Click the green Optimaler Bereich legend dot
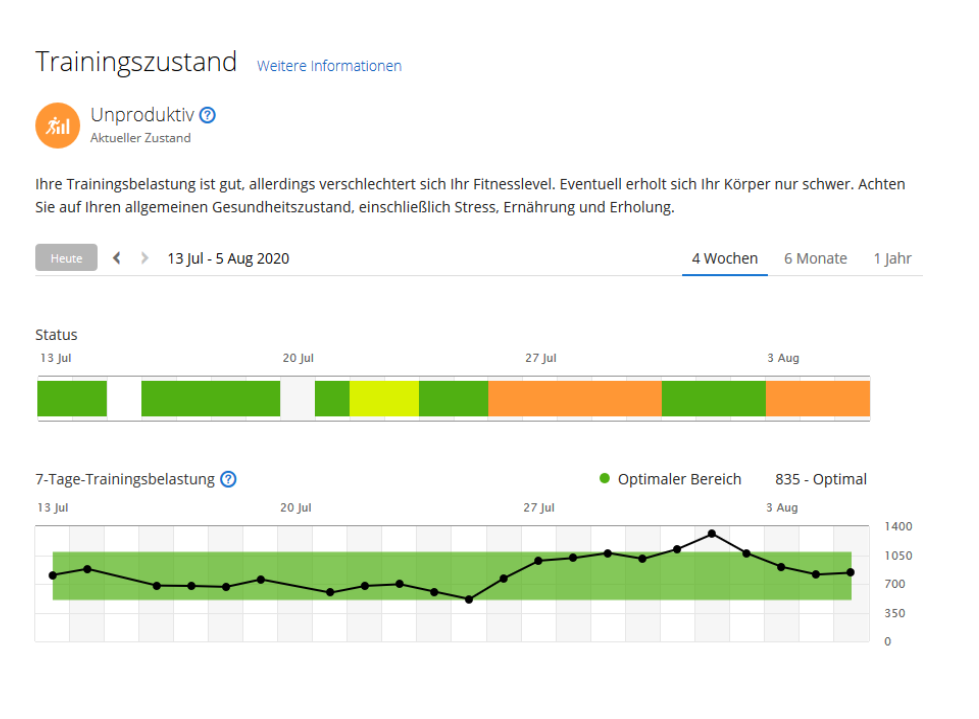Image resolution: width=979 pixels, height=719 pixels. [x=604, y=479]
